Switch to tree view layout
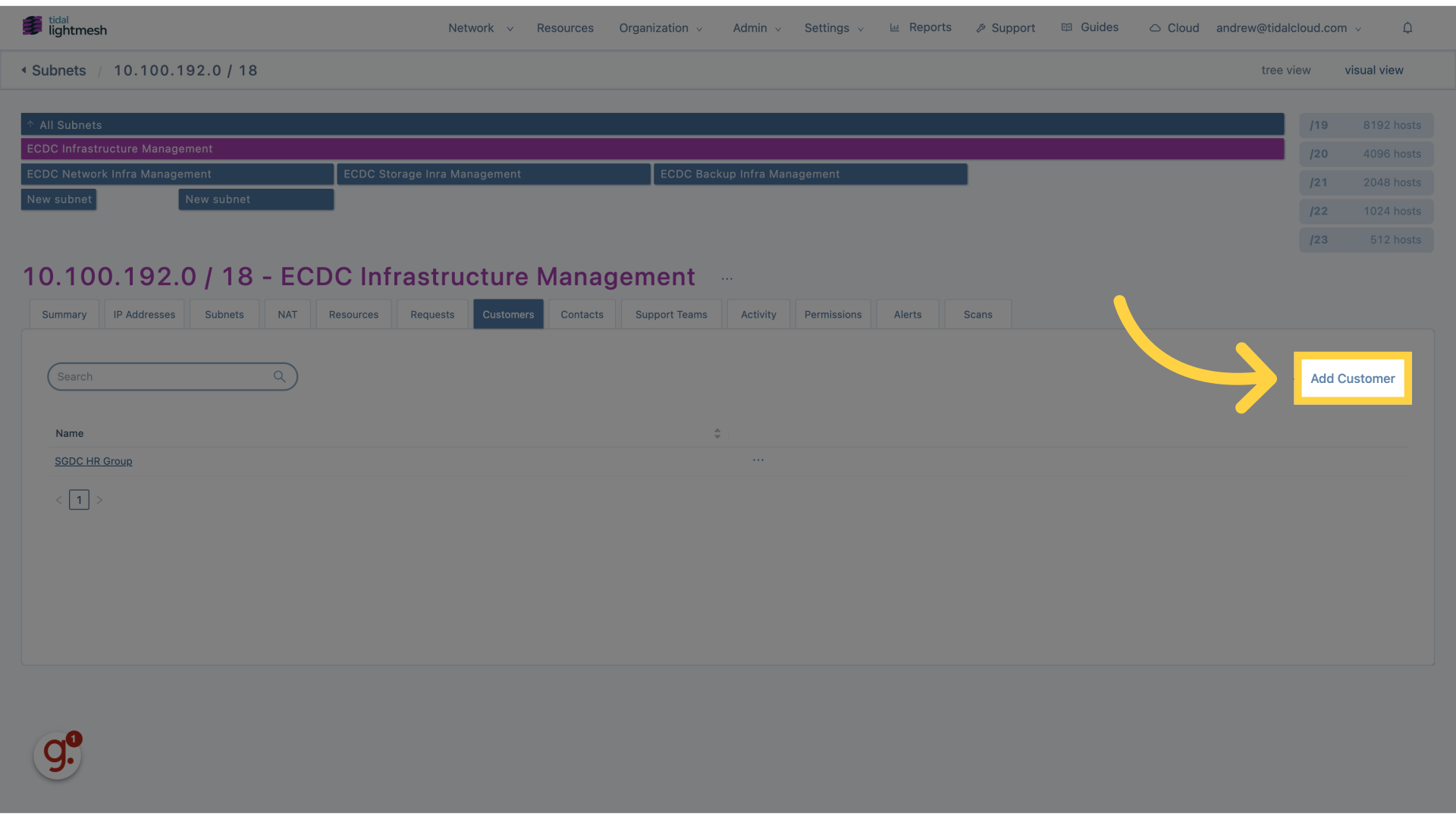Screen dimensions: 1456x819 point(1285,70)
